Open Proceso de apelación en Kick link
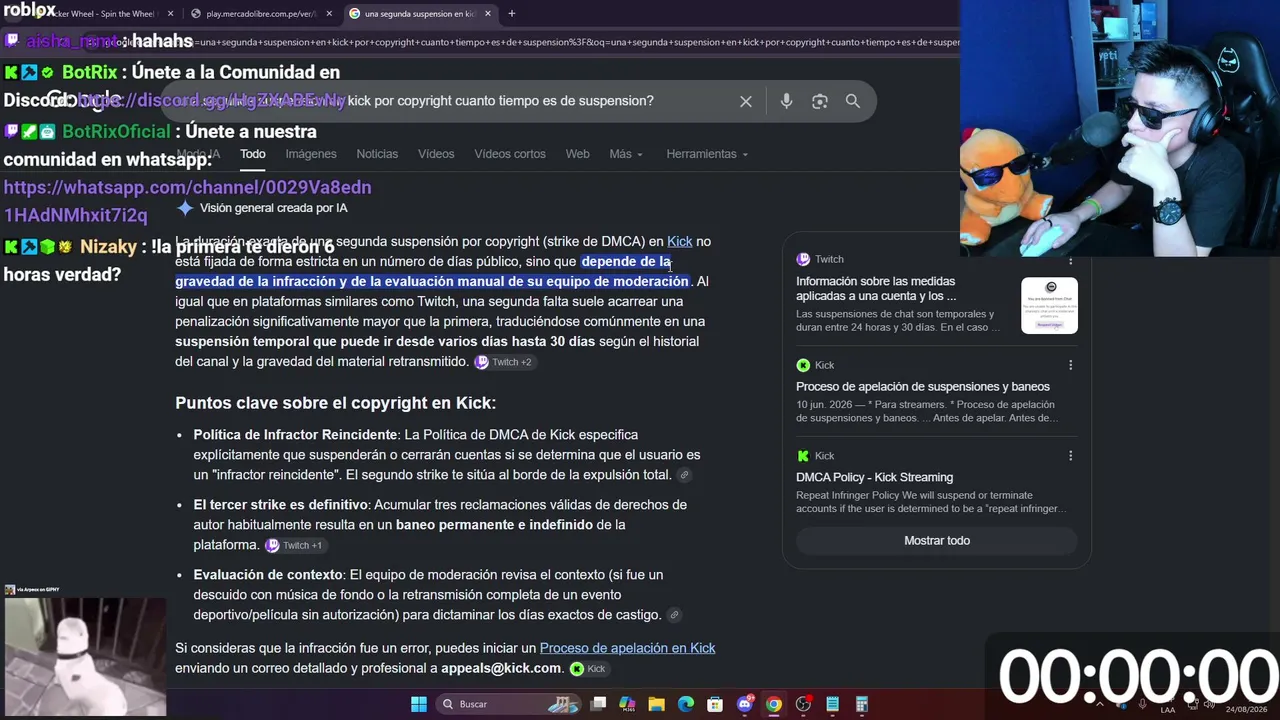The image size is (1280, 720). (628, 648)
